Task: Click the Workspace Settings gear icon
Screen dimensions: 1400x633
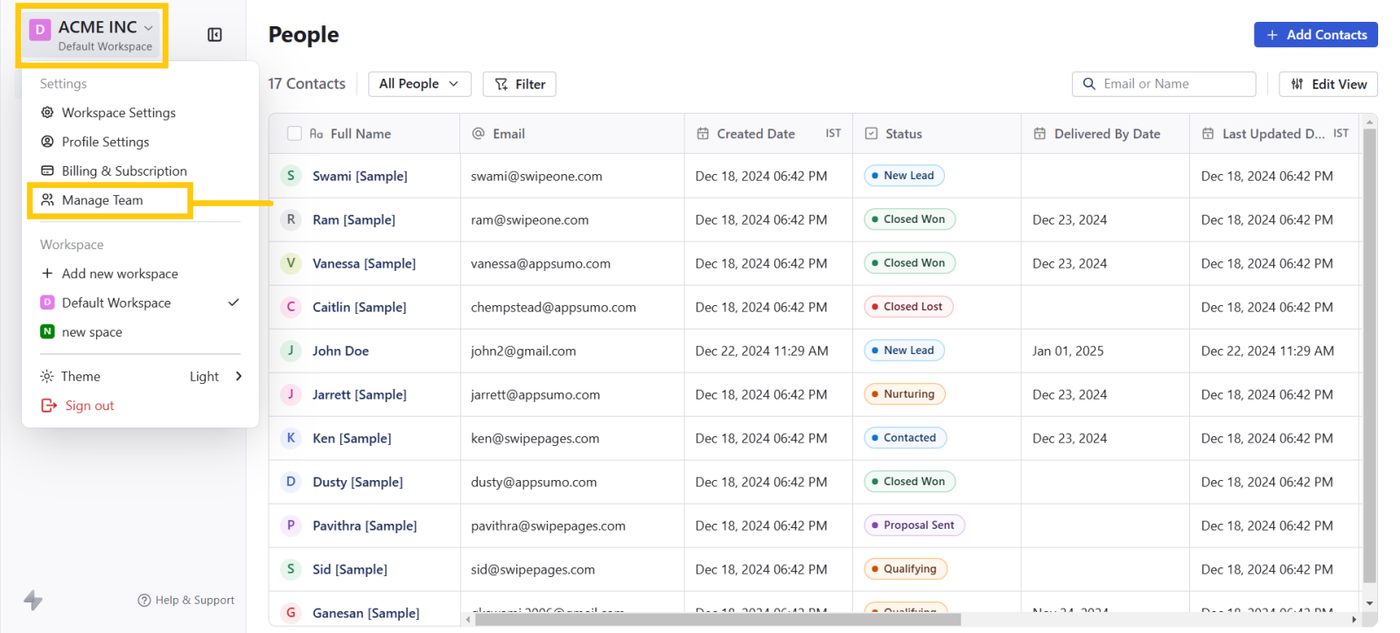Action: tap(47, 113)
